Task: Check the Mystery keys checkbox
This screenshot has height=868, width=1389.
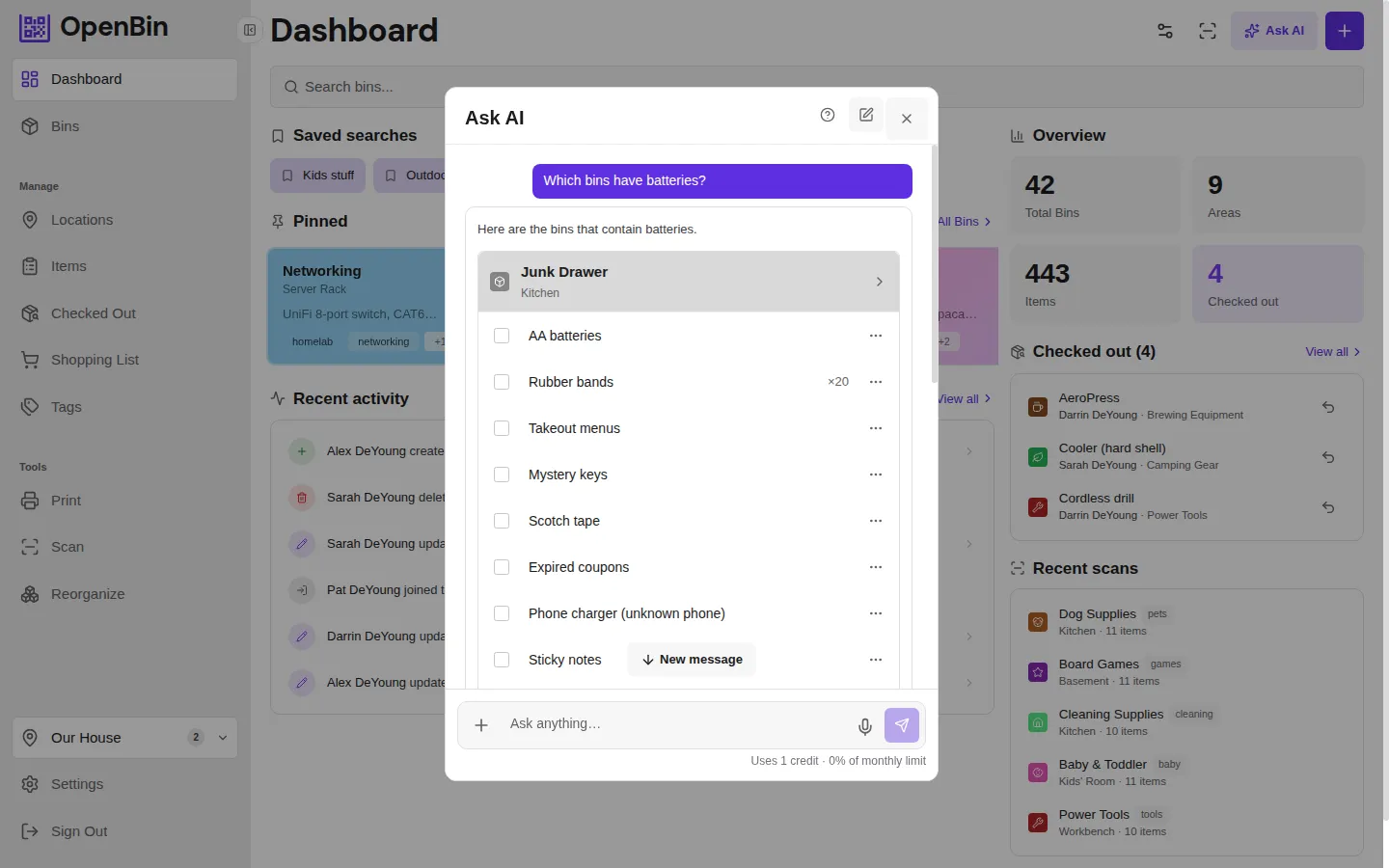Action: tap(502, 475)
